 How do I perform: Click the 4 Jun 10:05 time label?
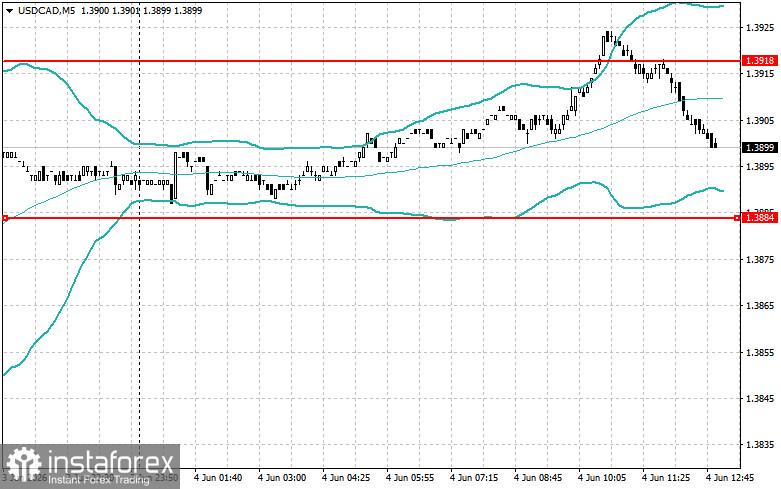click(602, 478)
